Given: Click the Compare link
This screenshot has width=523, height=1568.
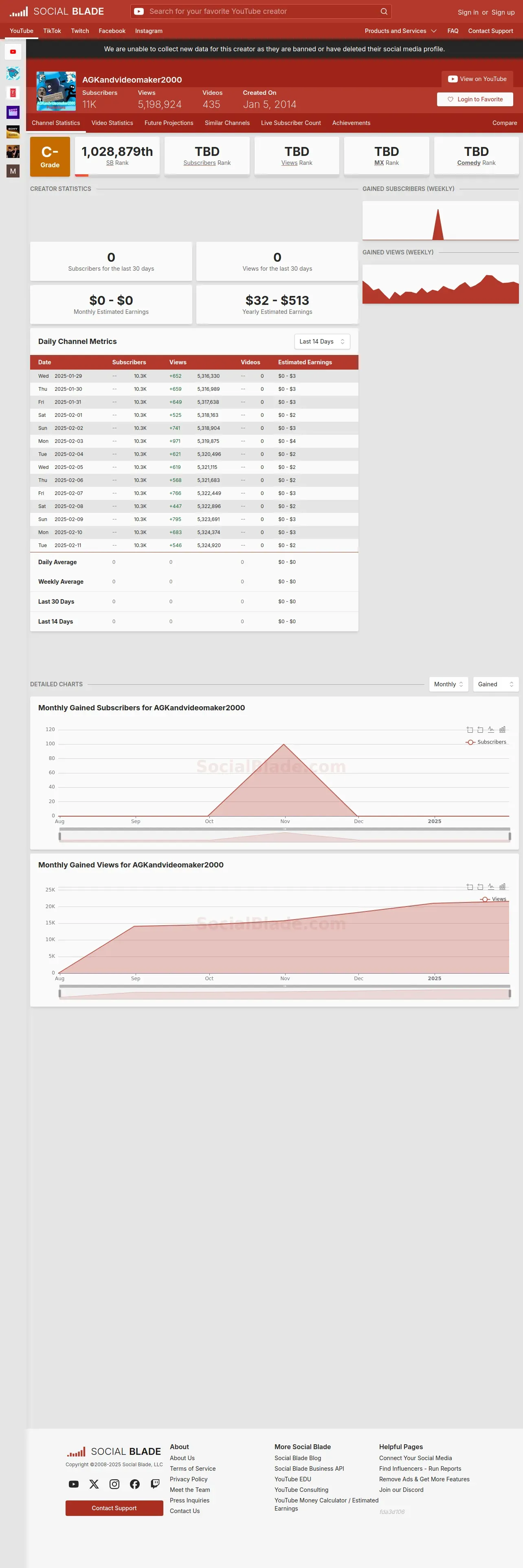Looking at the screenshot, I should tap(505, 123).
